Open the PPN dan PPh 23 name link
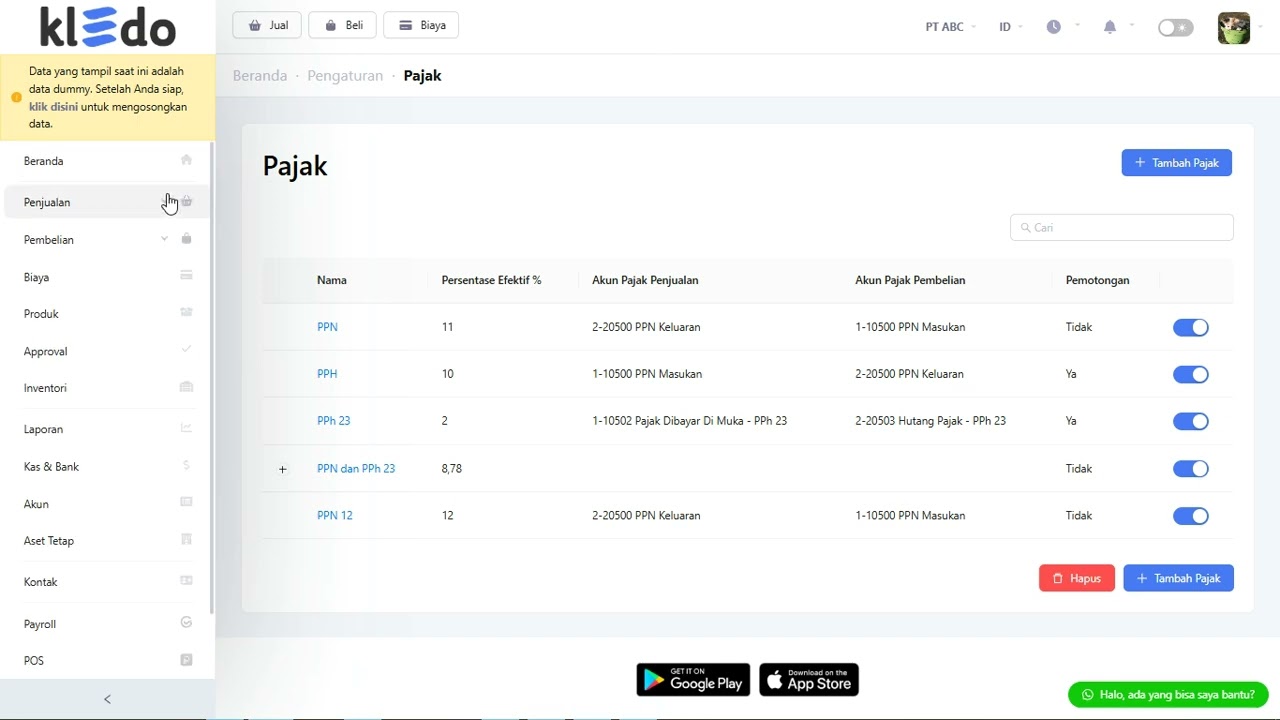The height and width of the screenshot is (720, 1280). pyautogui.click(x=356, y=468)
